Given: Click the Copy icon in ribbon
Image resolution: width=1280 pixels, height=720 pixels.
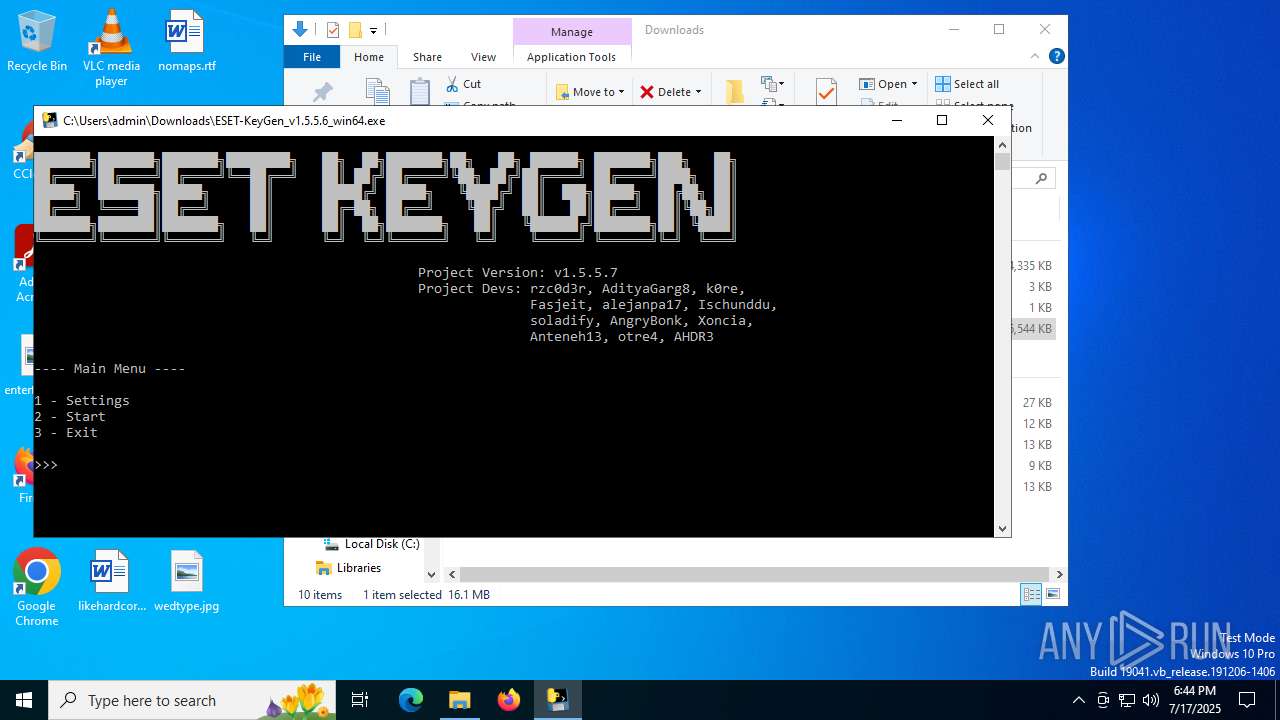Looking at the screenshot, I should [377, 91].
